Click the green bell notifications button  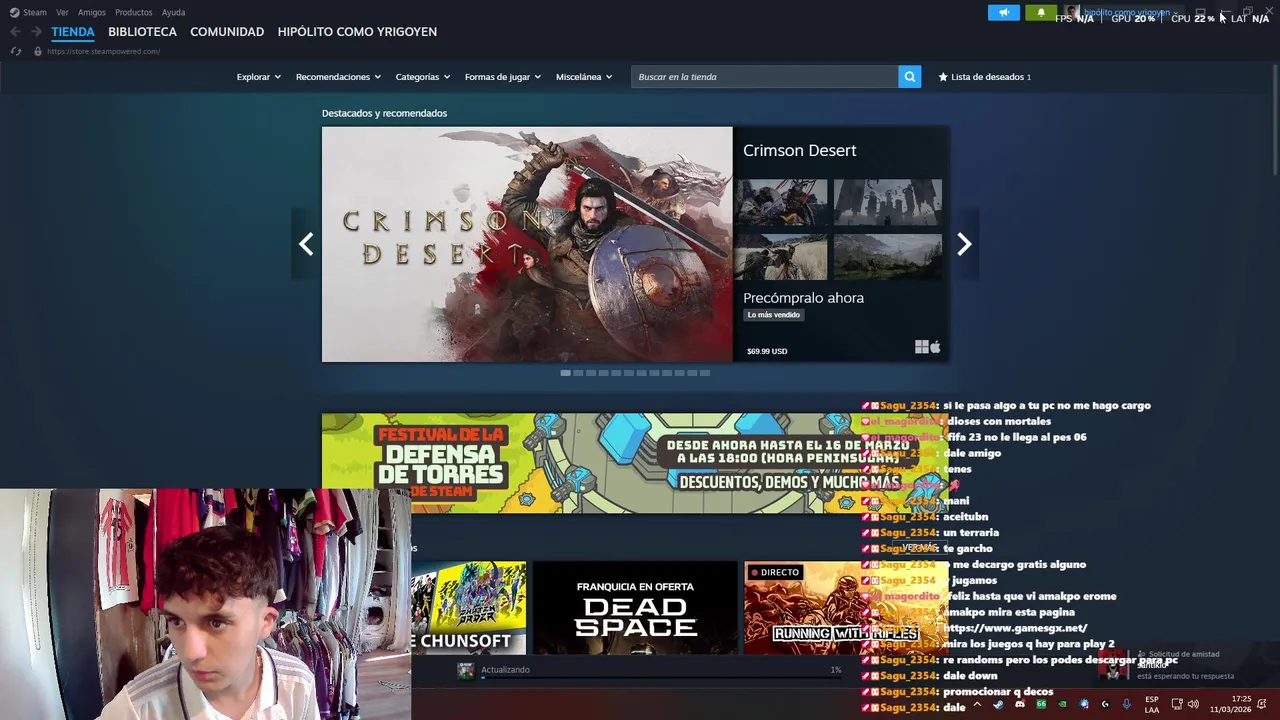click(x=1041, y=13)
